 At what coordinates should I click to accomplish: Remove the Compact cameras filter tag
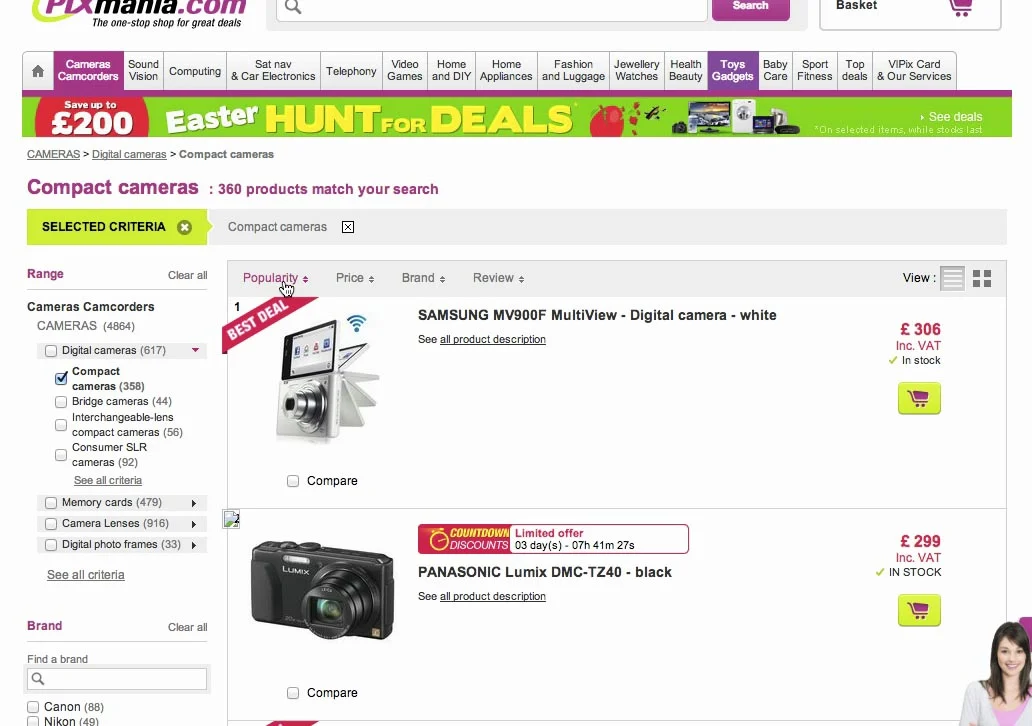(x=348, y=227)
